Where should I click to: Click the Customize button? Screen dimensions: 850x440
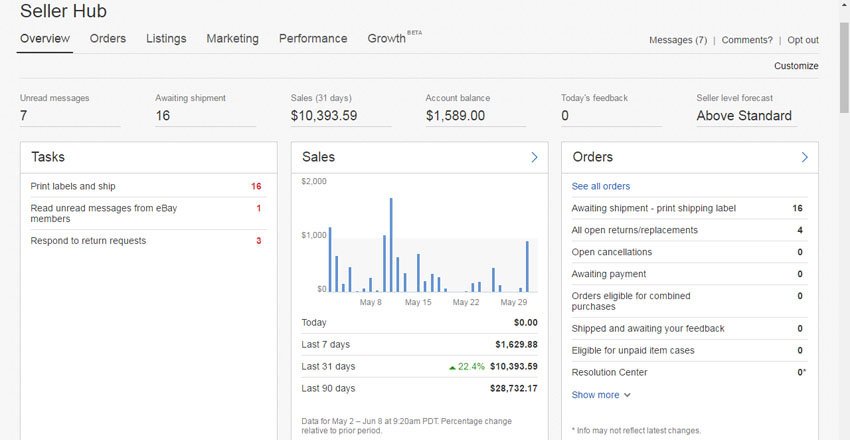point(796,66)
